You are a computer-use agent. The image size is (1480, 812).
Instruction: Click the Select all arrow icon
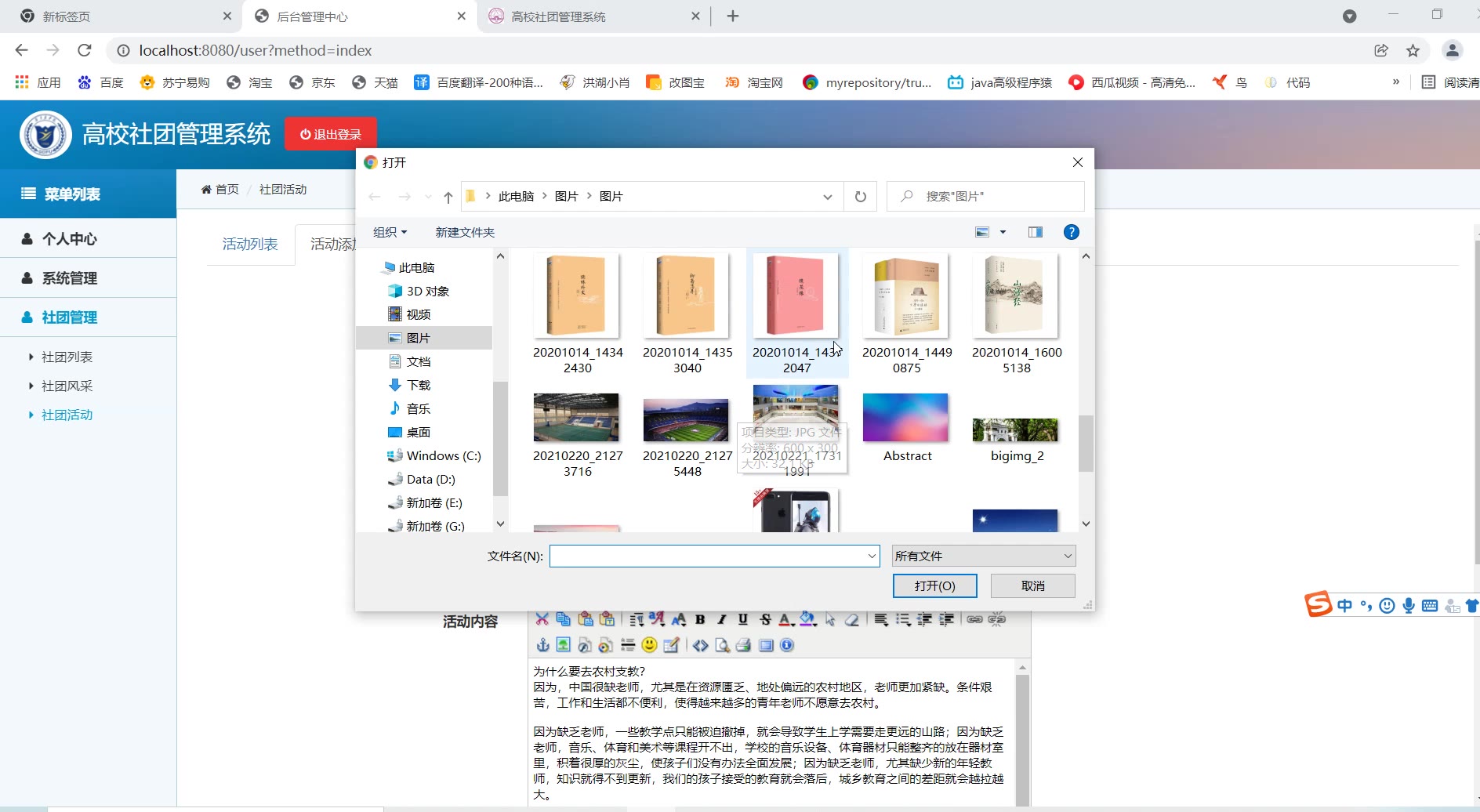point(830,619)
